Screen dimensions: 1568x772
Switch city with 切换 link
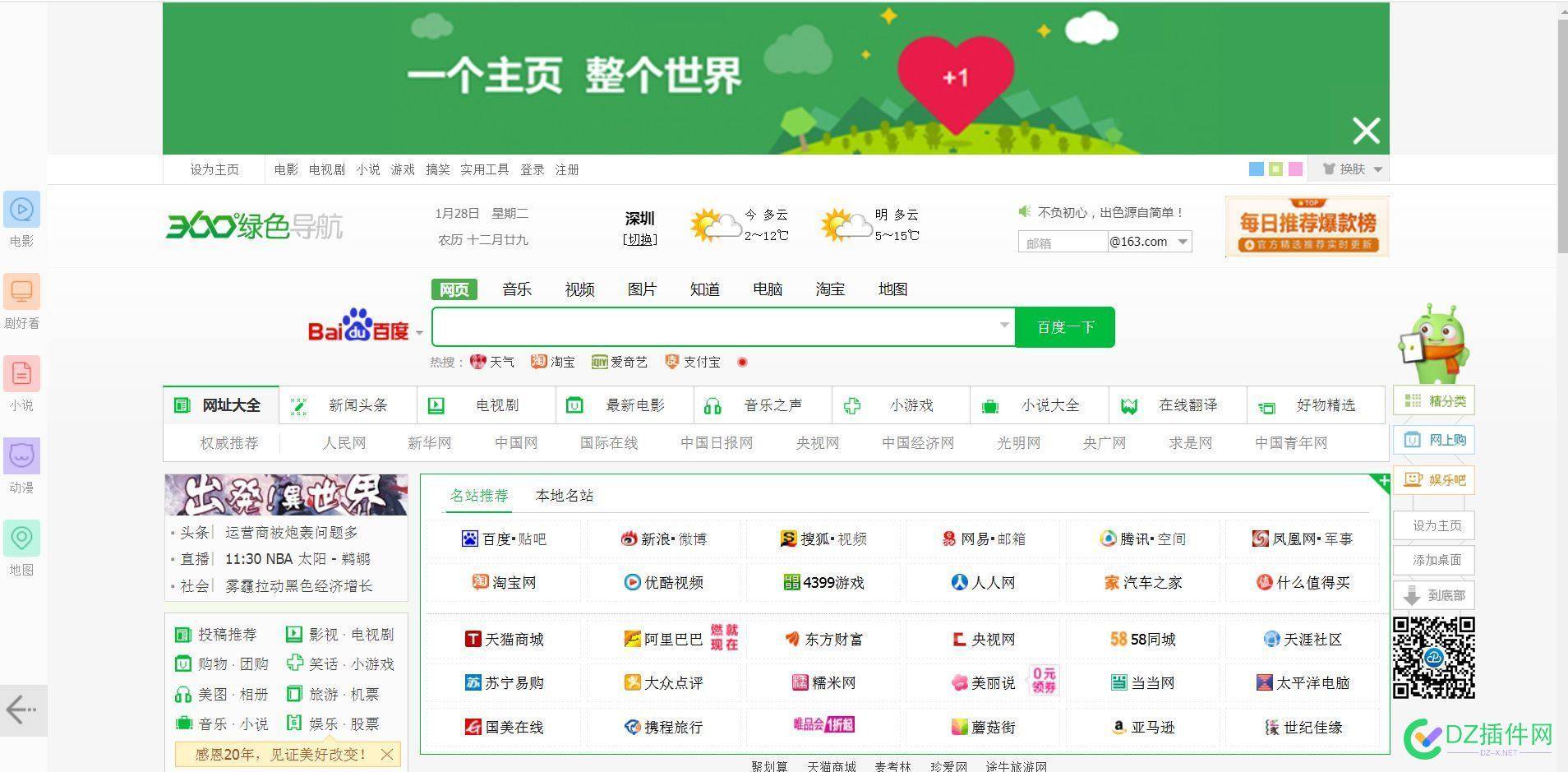[x=640, y=239]
